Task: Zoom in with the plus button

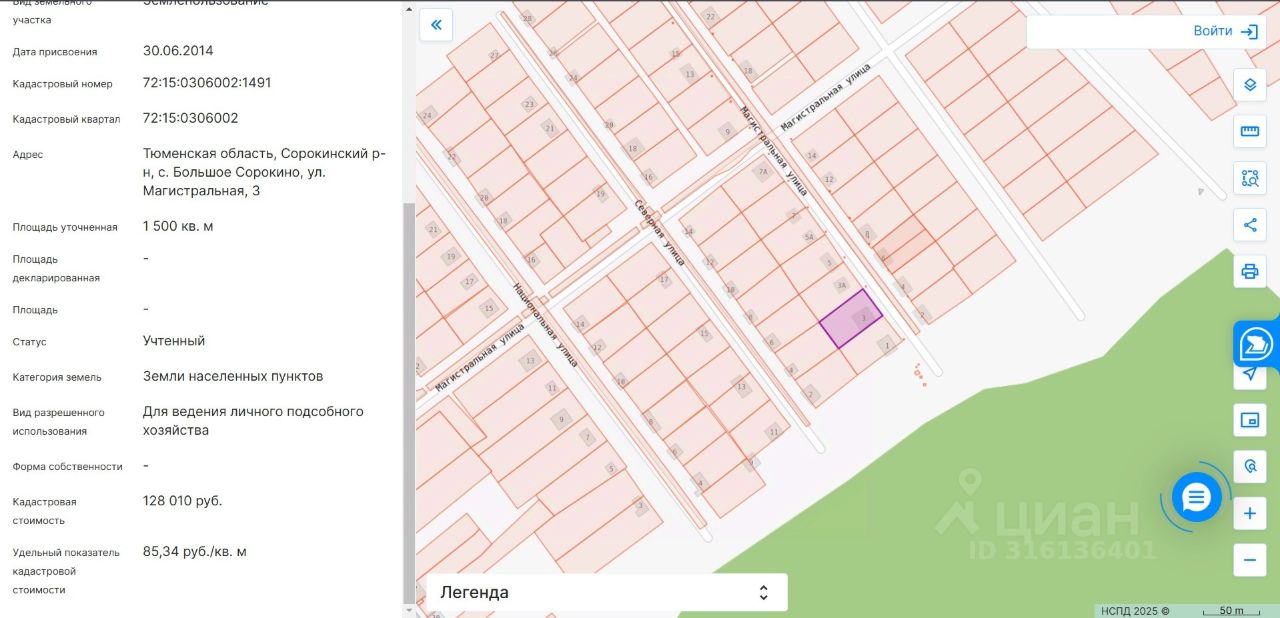Action: click(x=1249, y=514)
